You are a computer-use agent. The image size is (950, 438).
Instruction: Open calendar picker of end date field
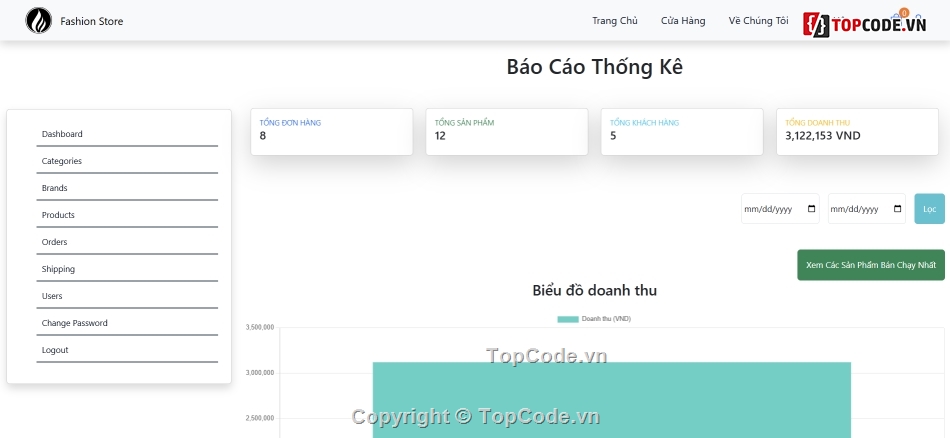click(898, 209)
